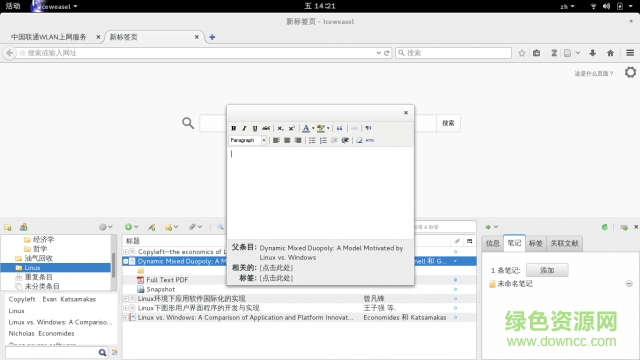Decrease indent in note editor

(334, 140)
